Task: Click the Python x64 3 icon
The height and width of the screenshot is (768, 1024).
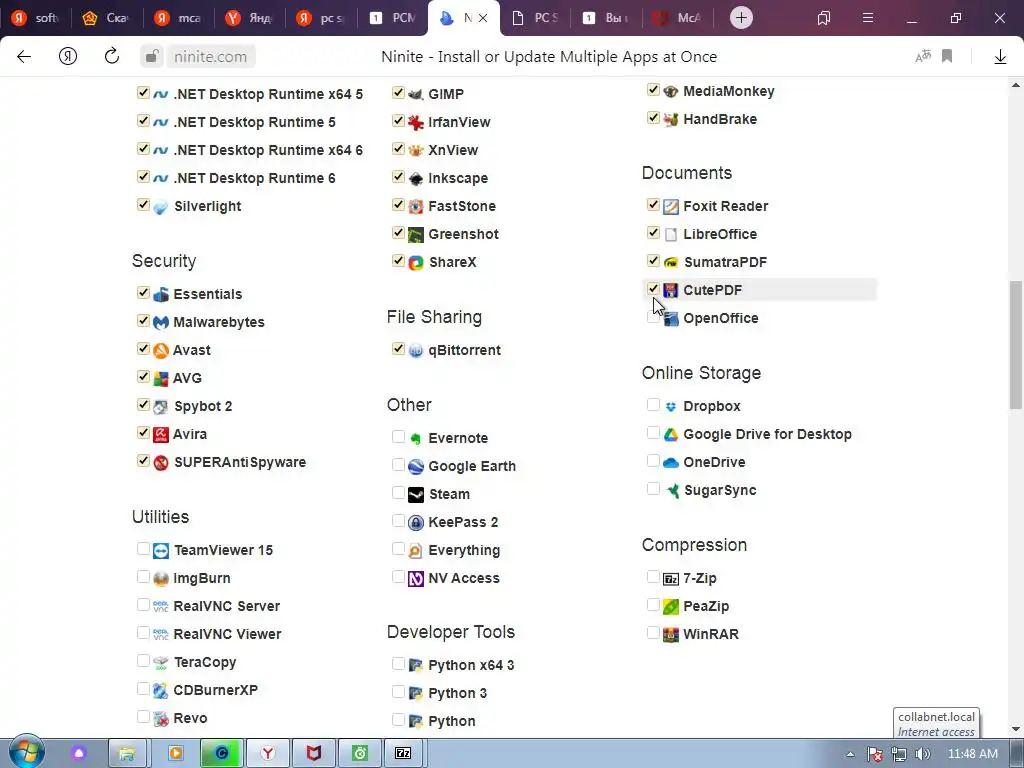Action: (x=415, y=665)
